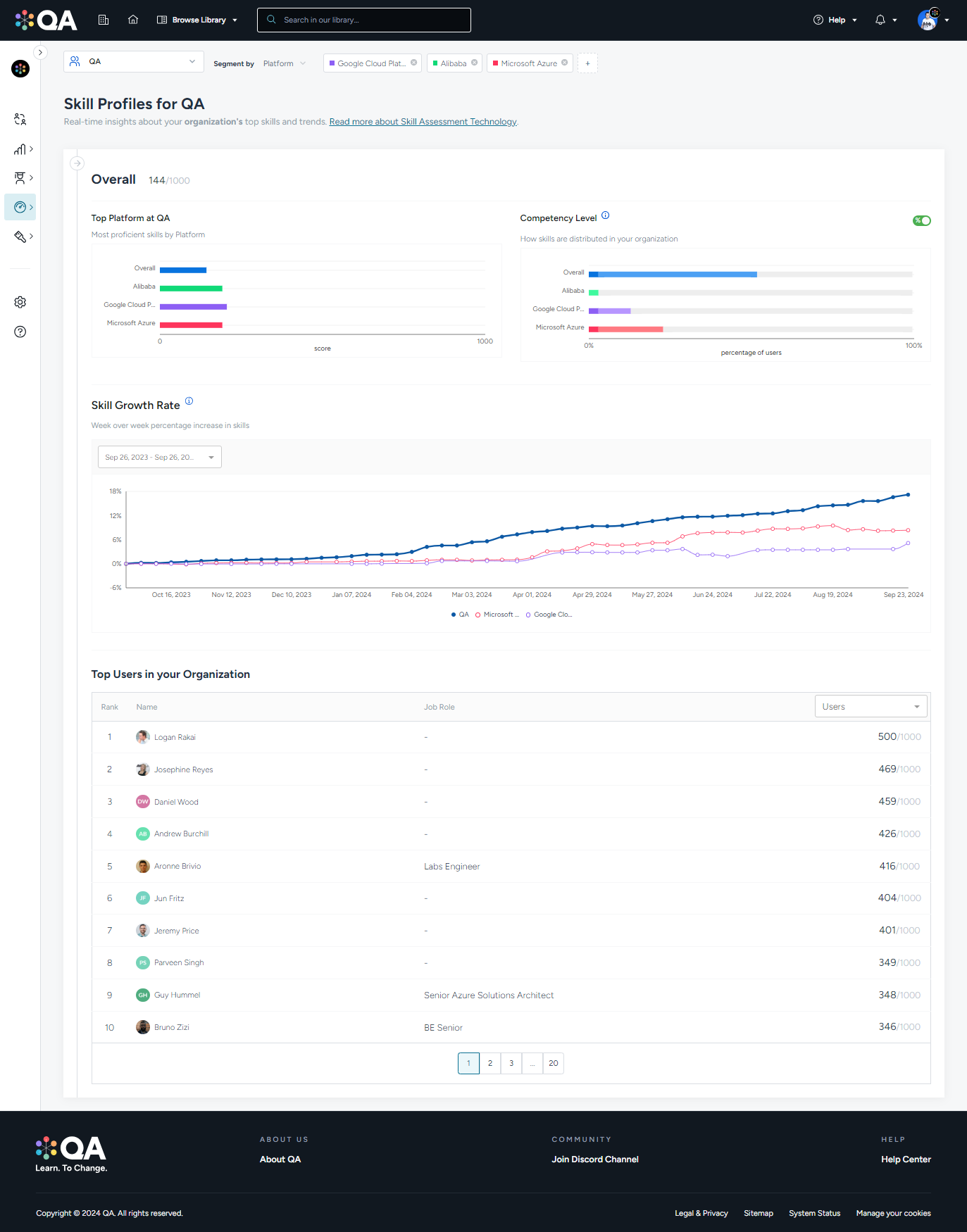Click the Alibaba green bar in Top Platform
967x1232 pixels.
(191, 289)
